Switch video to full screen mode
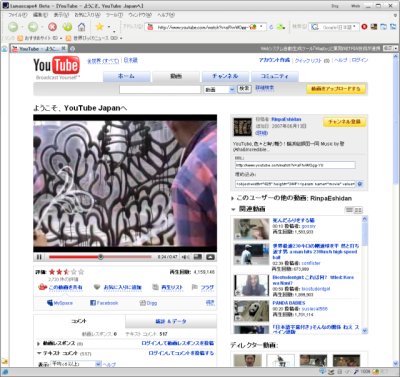Screen dimensions: 400x377 coord(210,257)
